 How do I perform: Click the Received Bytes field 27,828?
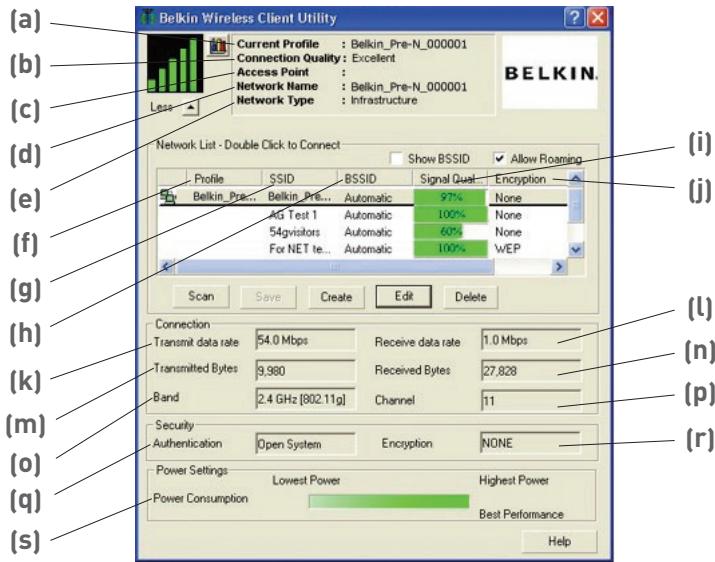click(531, 370)
